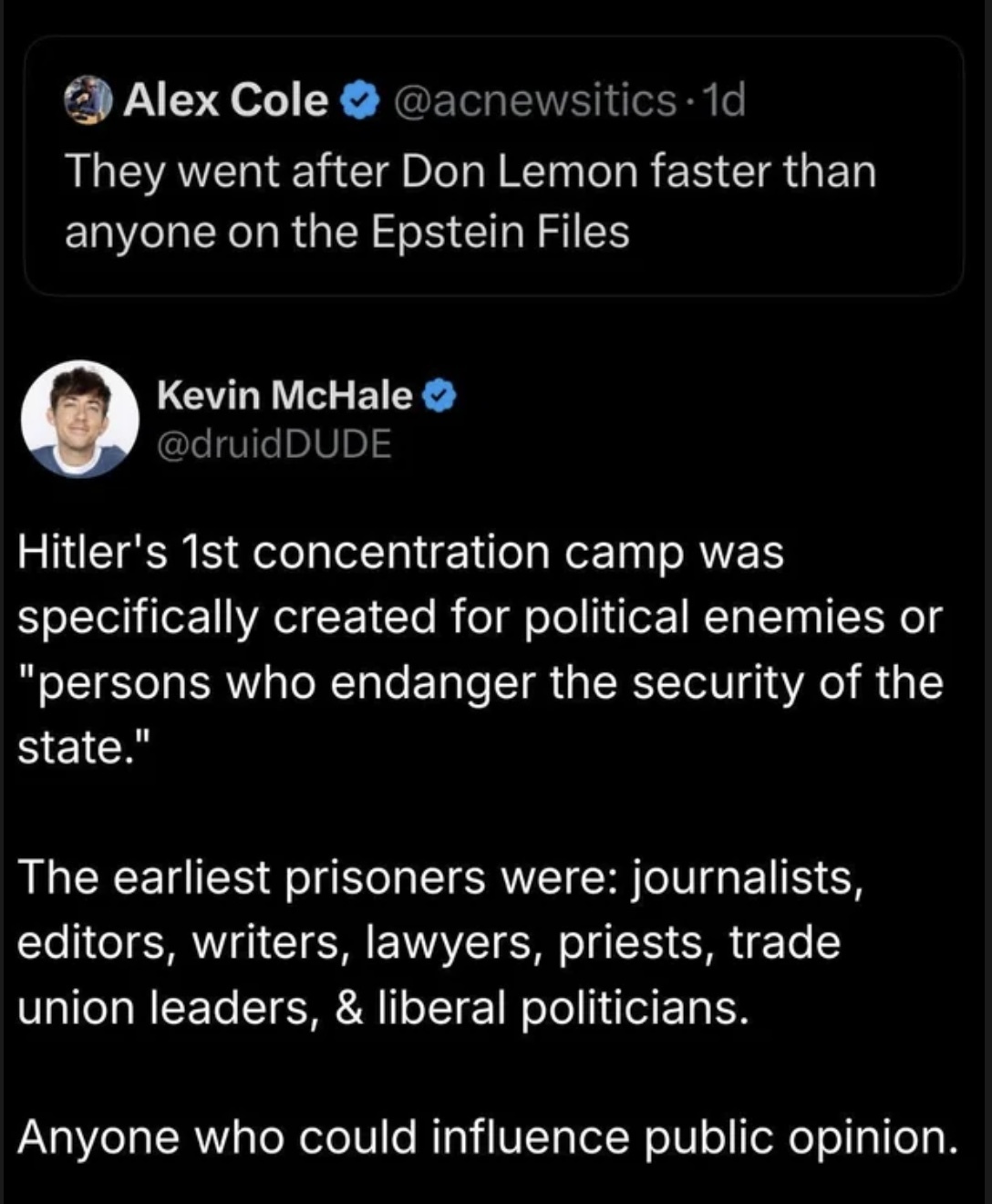Click the line "Anyone who could influence"

tap(488, 1137)
